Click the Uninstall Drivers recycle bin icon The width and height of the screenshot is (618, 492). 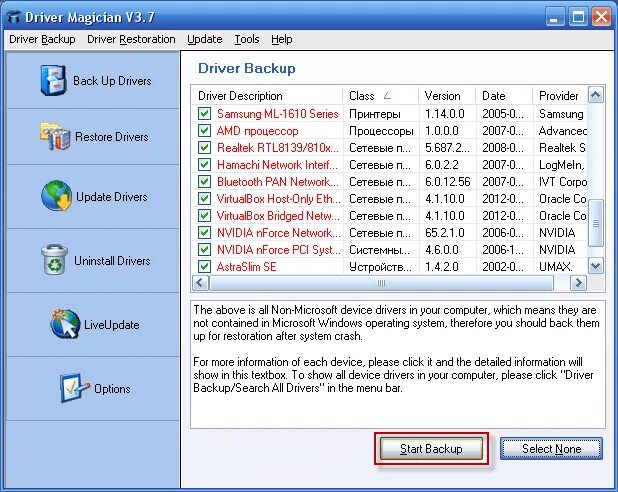55,259
